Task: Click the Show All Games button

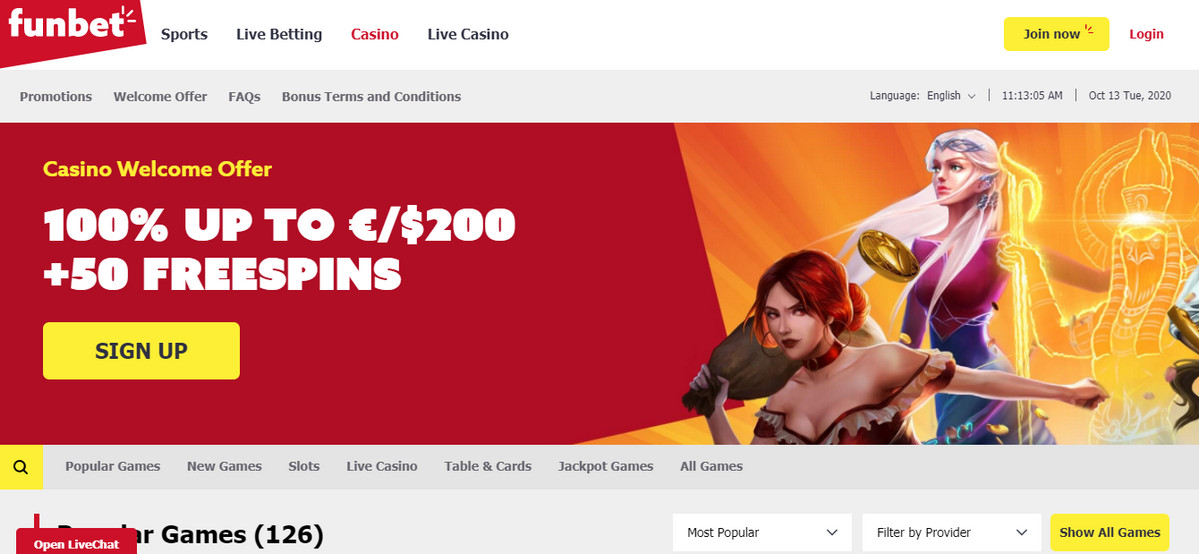Action: point(1110,533)
